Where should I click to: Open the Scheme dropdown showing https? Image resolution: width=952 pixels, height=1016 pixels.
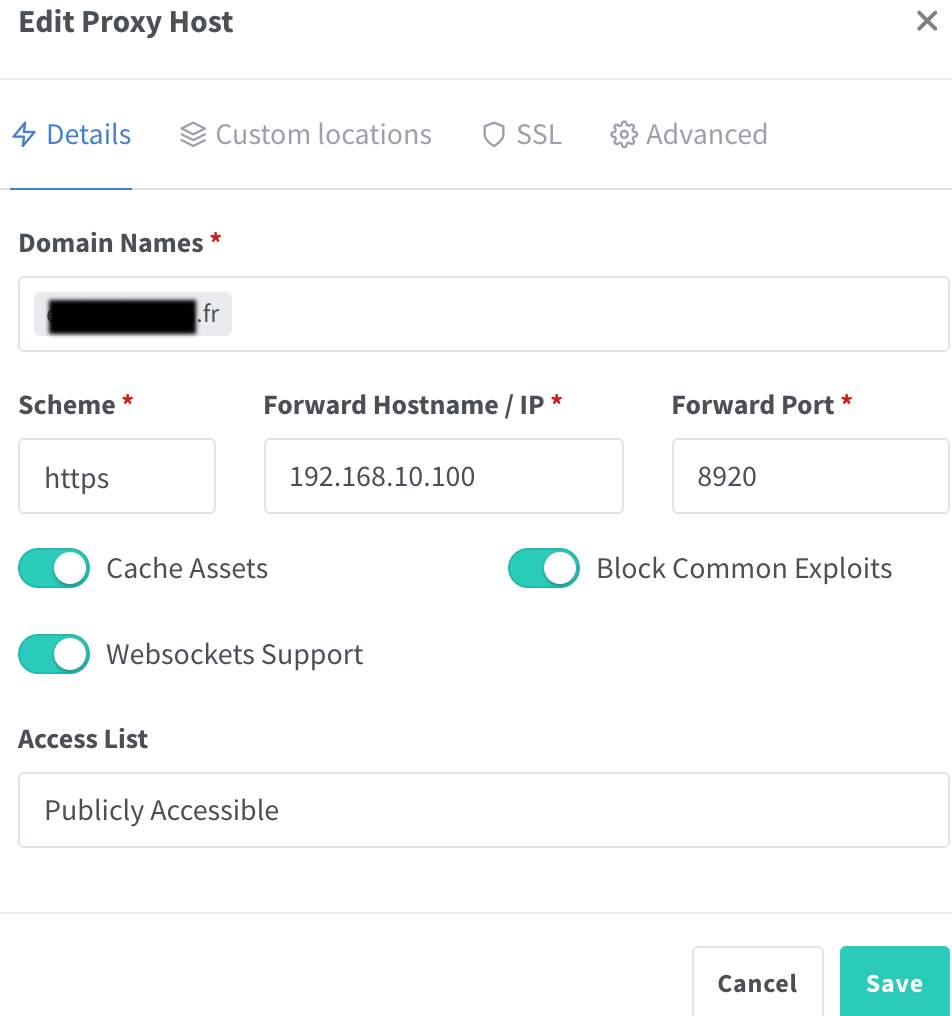tap(117, 477)
